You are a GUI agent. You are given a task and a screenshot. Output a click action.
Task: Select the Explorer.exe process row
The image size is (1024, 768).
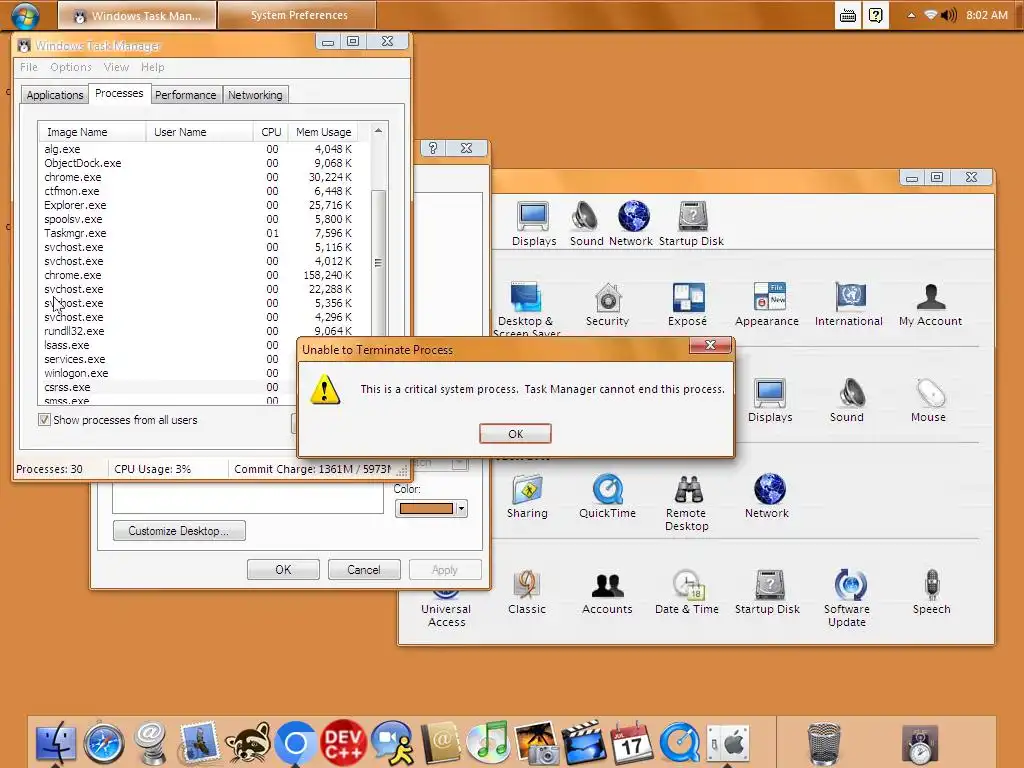pos(204,205)
